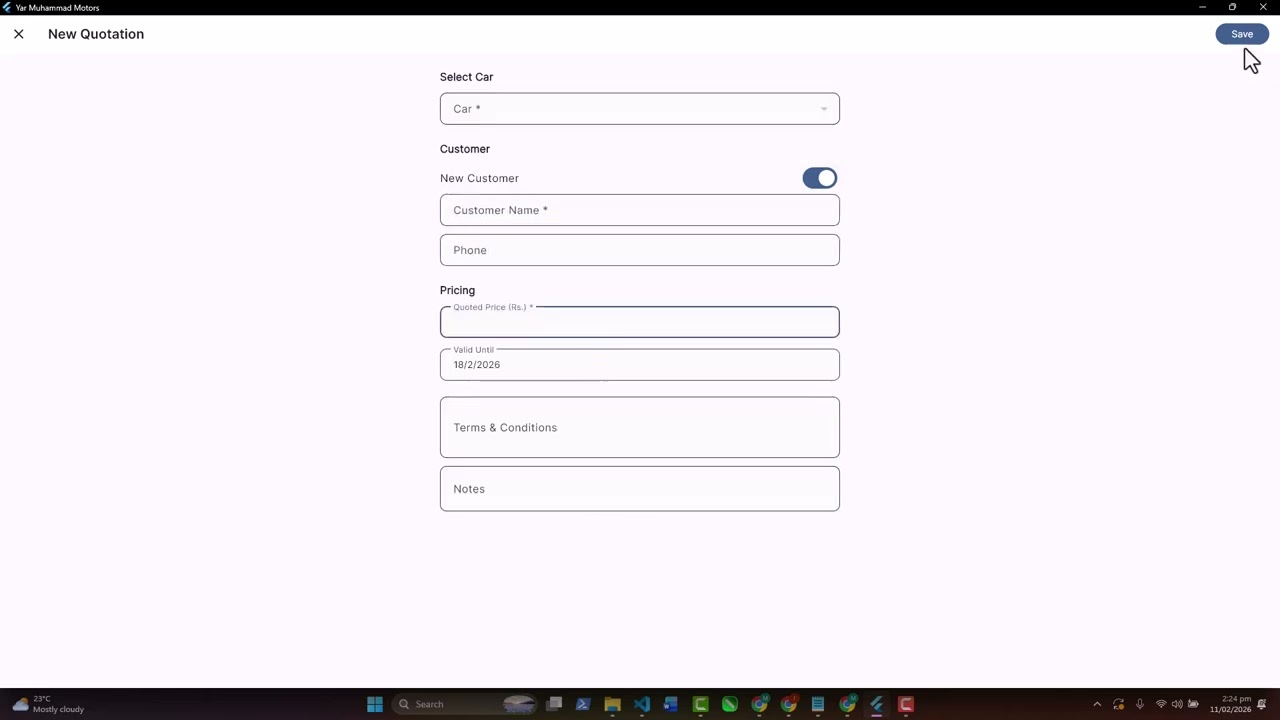Click the New Customer label text
The width and height of the screenshot is (1280, 720).
point(479,178)
